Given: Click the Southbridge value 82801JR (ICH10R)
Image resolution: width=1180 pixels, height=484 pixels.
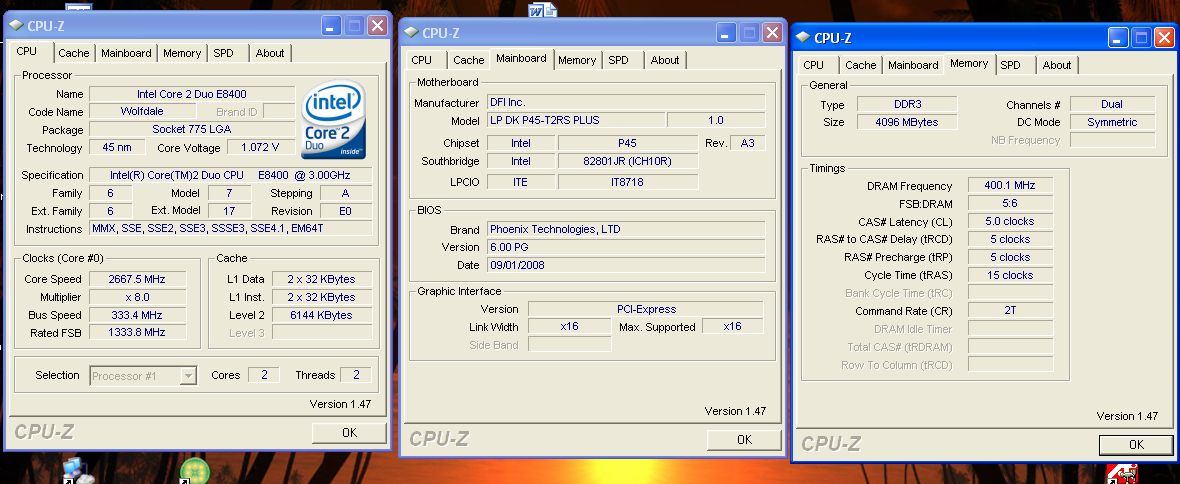Looking at the screenshot, I should 628,161.
